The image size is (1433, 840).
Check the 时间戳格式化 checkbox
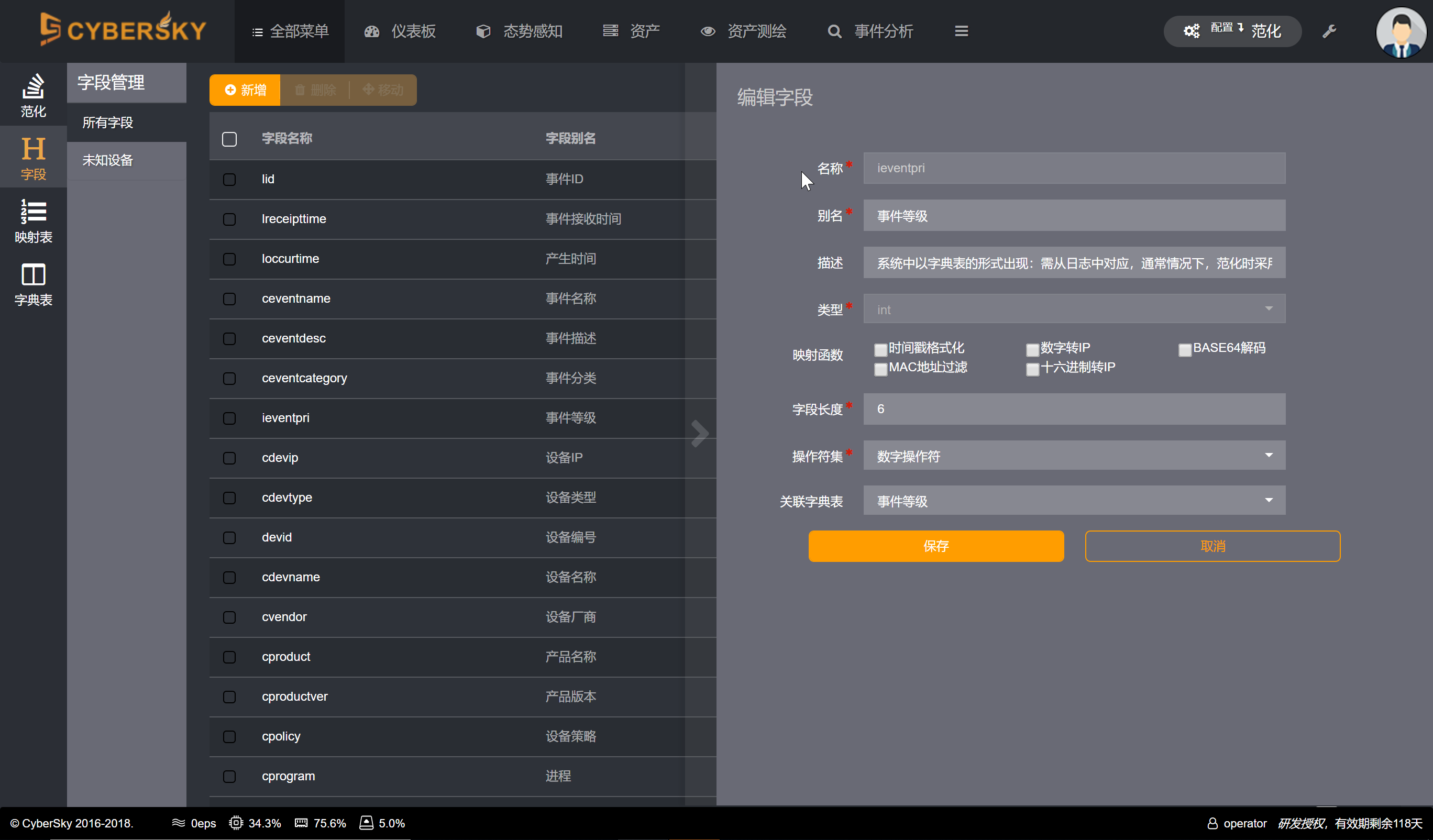click(x=880, y=349)
